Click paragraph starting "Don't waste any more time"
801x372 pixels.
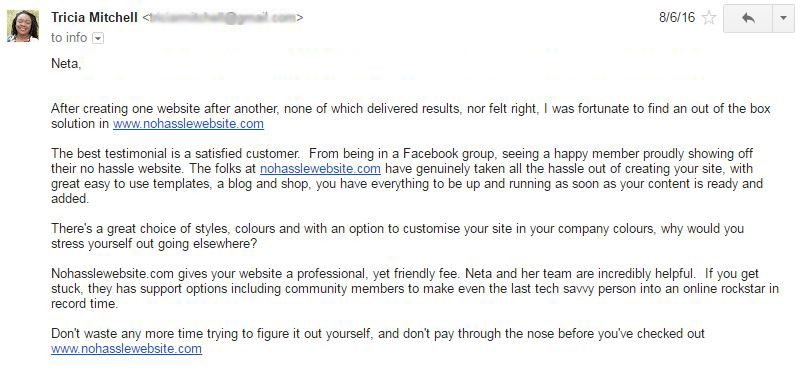(378, 341)
